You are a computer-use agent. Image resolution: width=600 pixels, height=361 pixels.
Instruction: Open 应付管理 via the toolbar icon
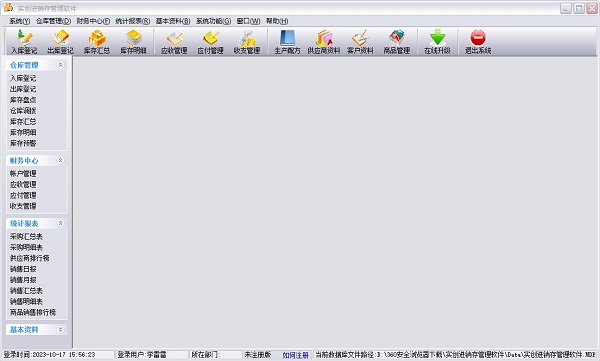click(x=210, y=41)
